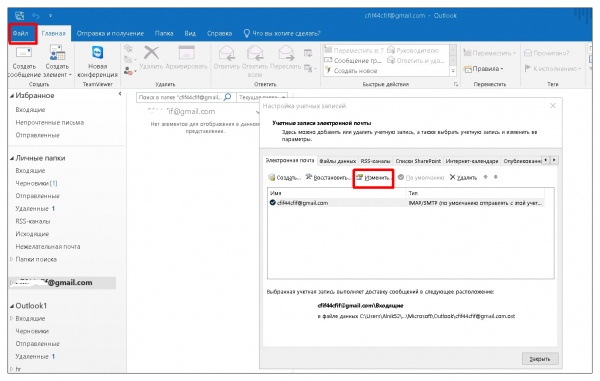Switch to Файлы данных tab in dialog
Viewport: 600px width, 381px height.
(338, 161)
